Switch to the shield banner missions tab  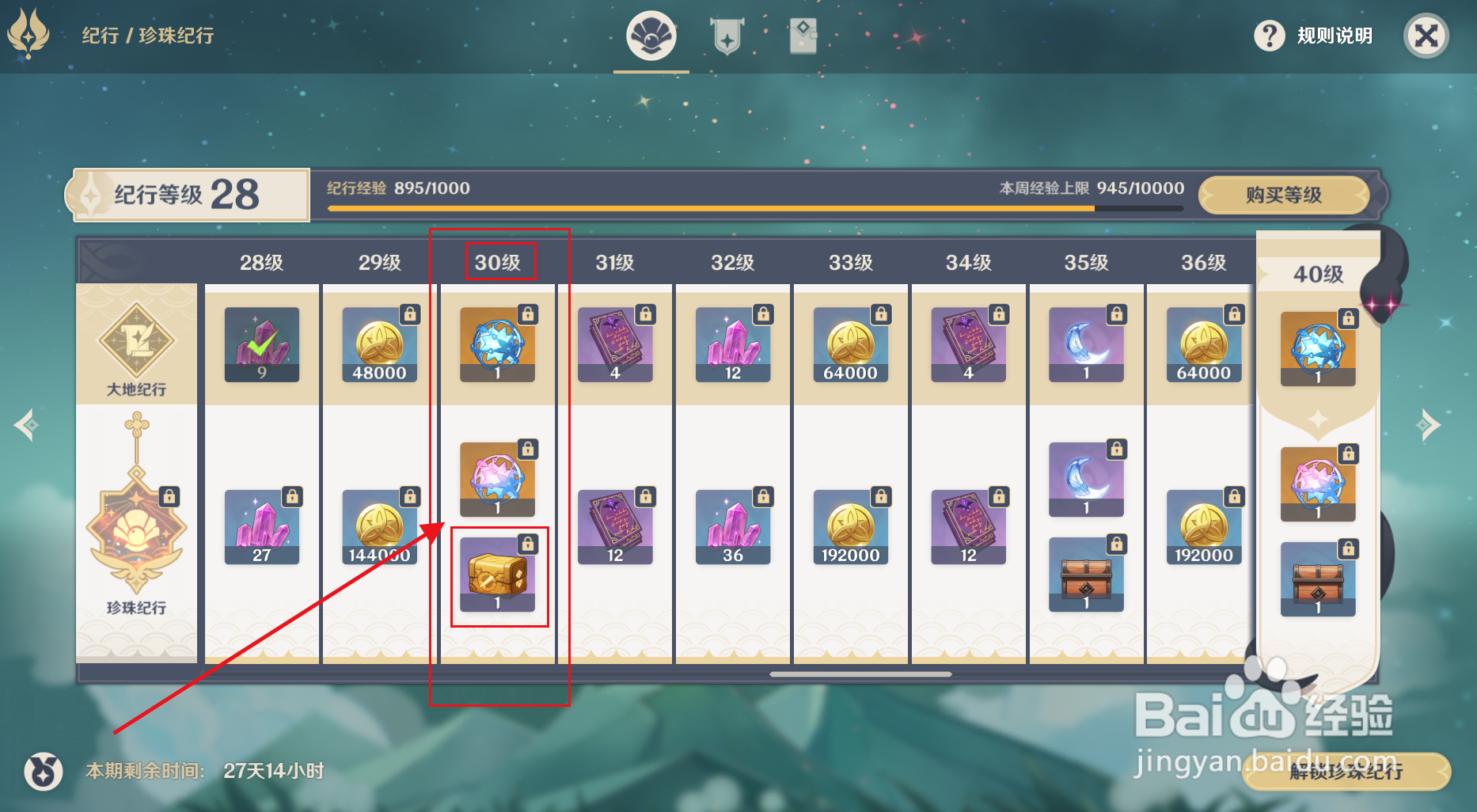coord(727,36)
